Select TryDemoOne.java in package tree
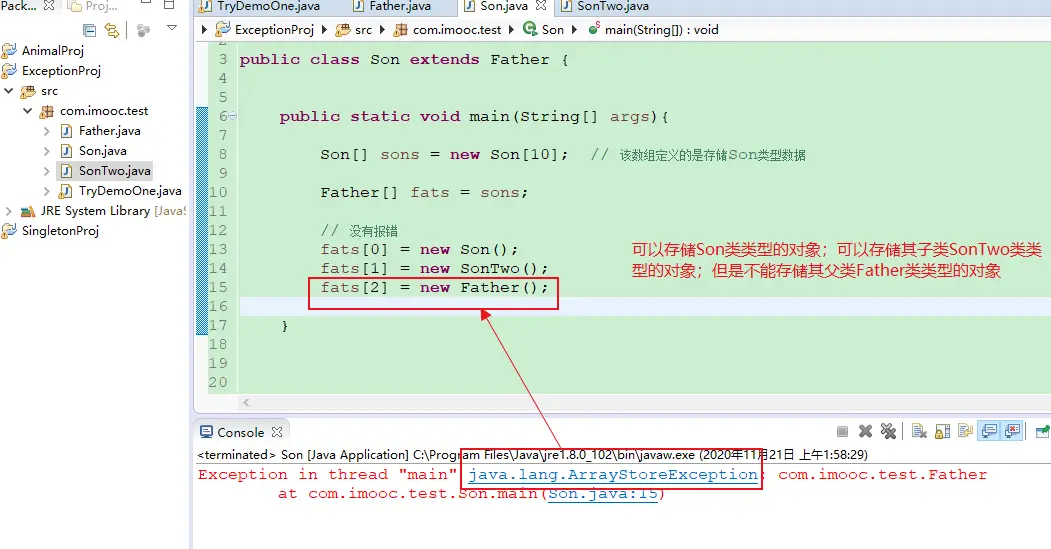This screenshot has height=549, width=1051. point(130,191)
